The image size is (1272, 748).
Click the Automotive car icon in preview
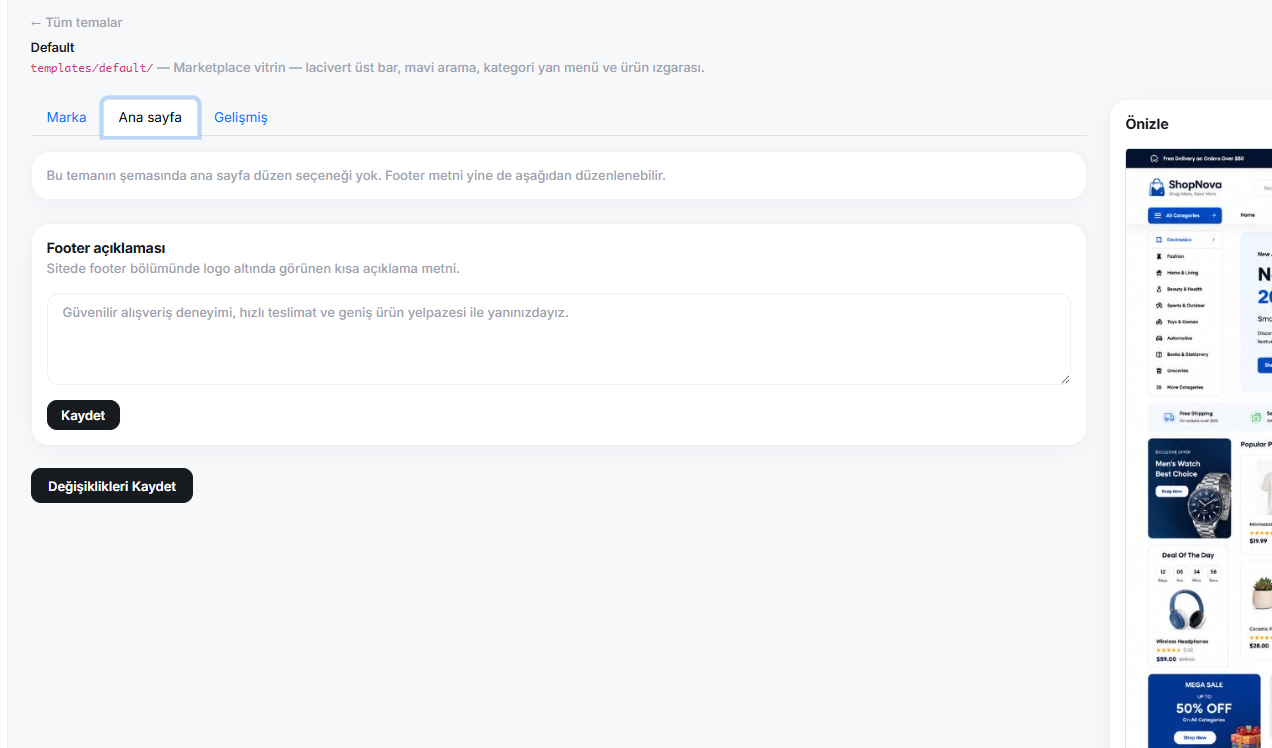(x=1159, y=338)
